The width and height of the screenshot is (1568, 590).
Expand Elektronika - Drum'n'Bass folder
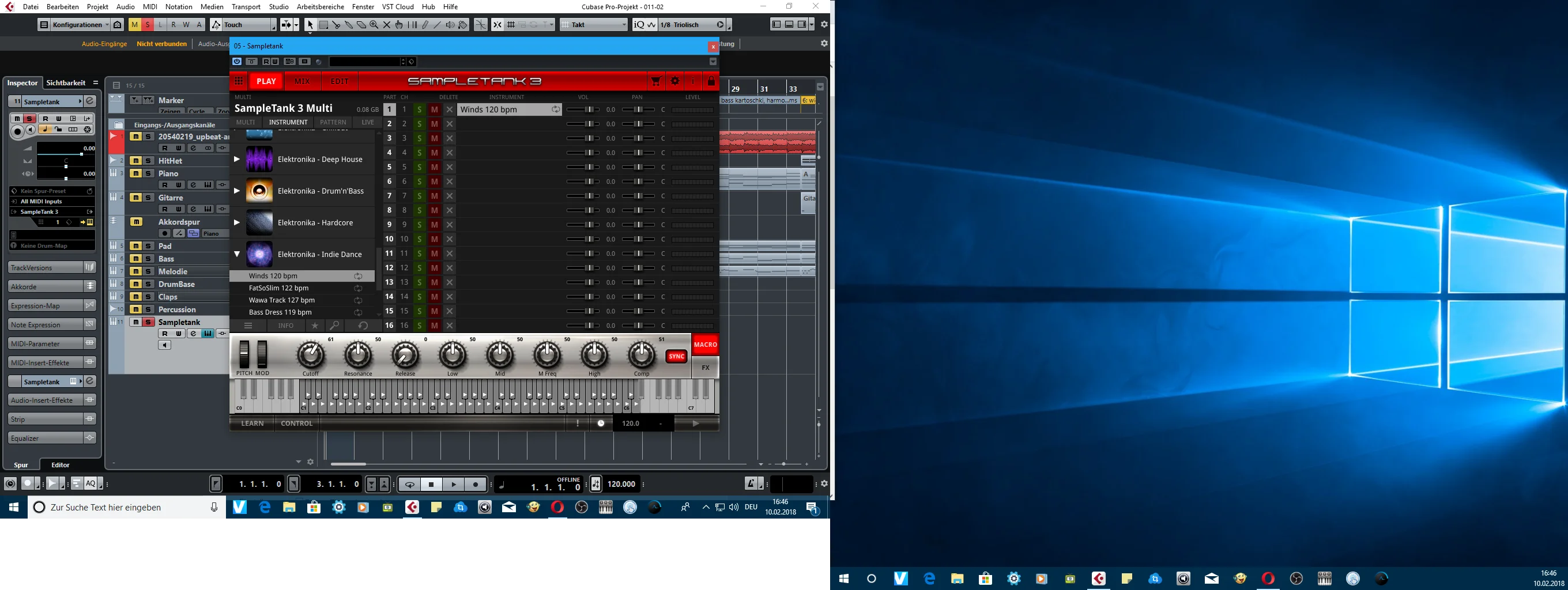pyautogui.click(x=237, y=191)
